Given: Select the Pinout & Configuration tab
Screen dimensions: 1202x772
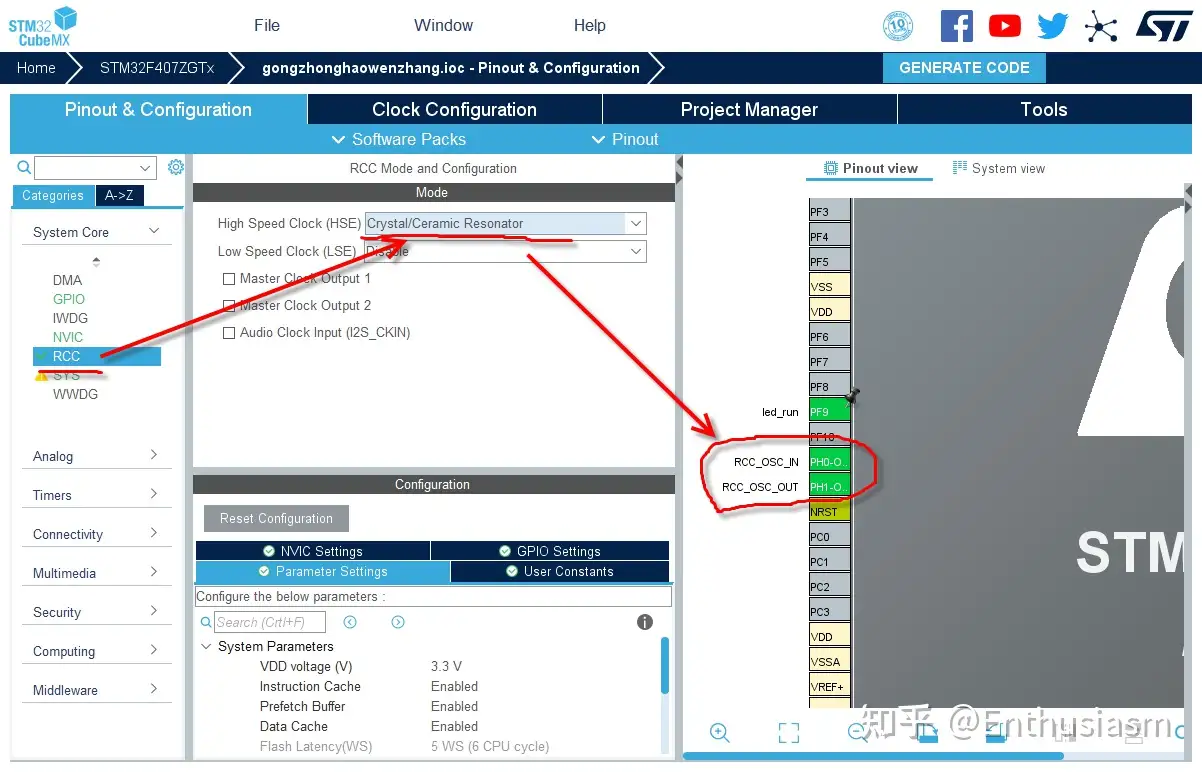Looking at the screenshot, I should [x=158, y=110].
